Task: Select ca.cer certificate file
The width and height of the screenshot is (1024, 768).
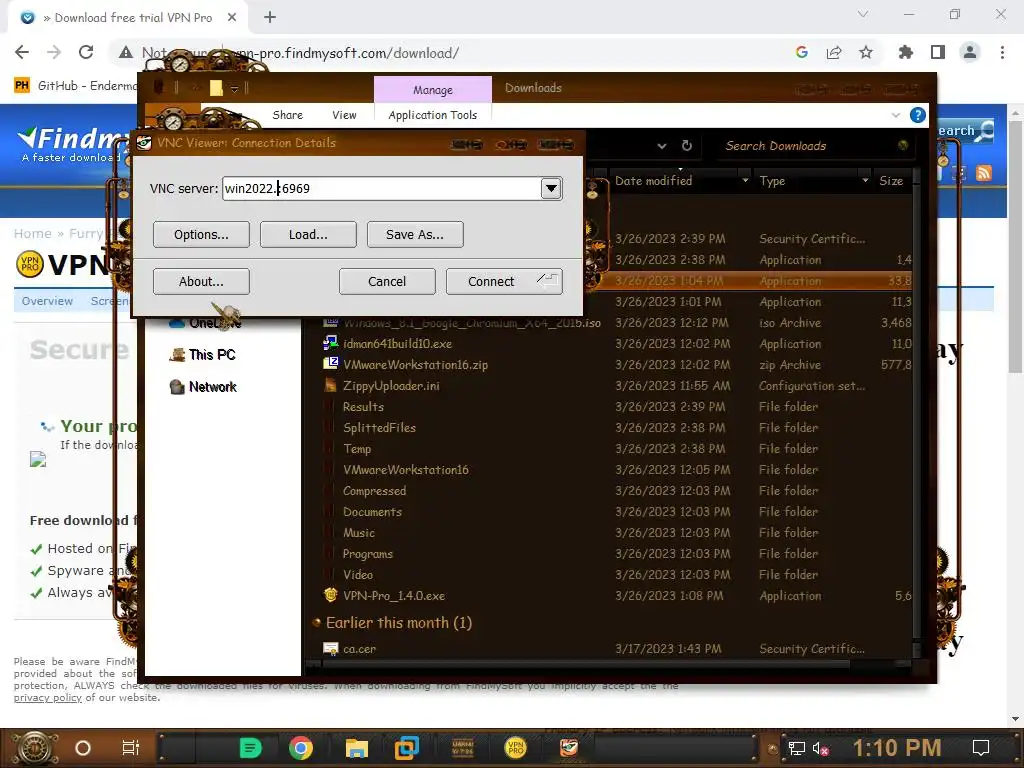Action: coord(359,648)
